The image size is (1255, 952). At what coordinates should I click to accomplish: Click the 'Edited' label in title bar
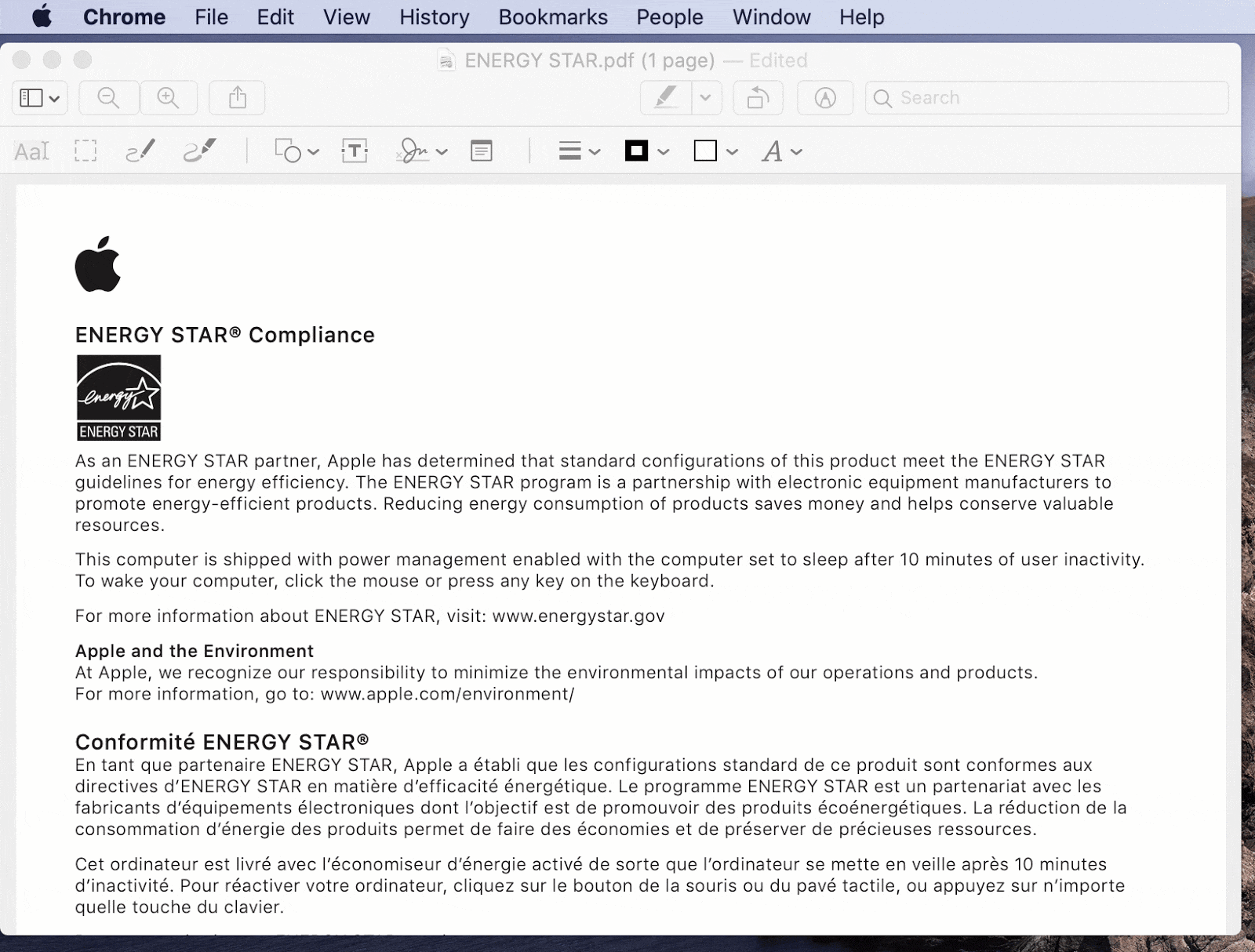pyautogui.click(x=778, y=60)
